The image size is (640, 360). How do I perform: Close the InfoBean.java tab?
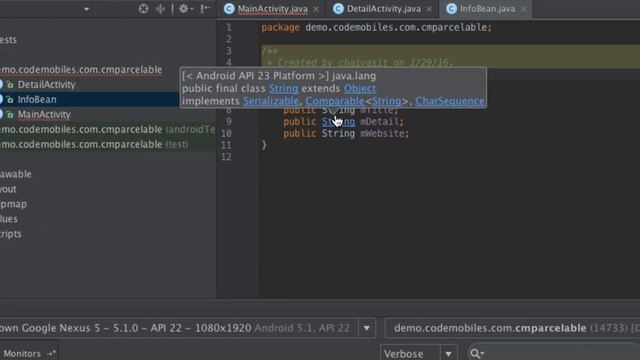tap(523, 9)
